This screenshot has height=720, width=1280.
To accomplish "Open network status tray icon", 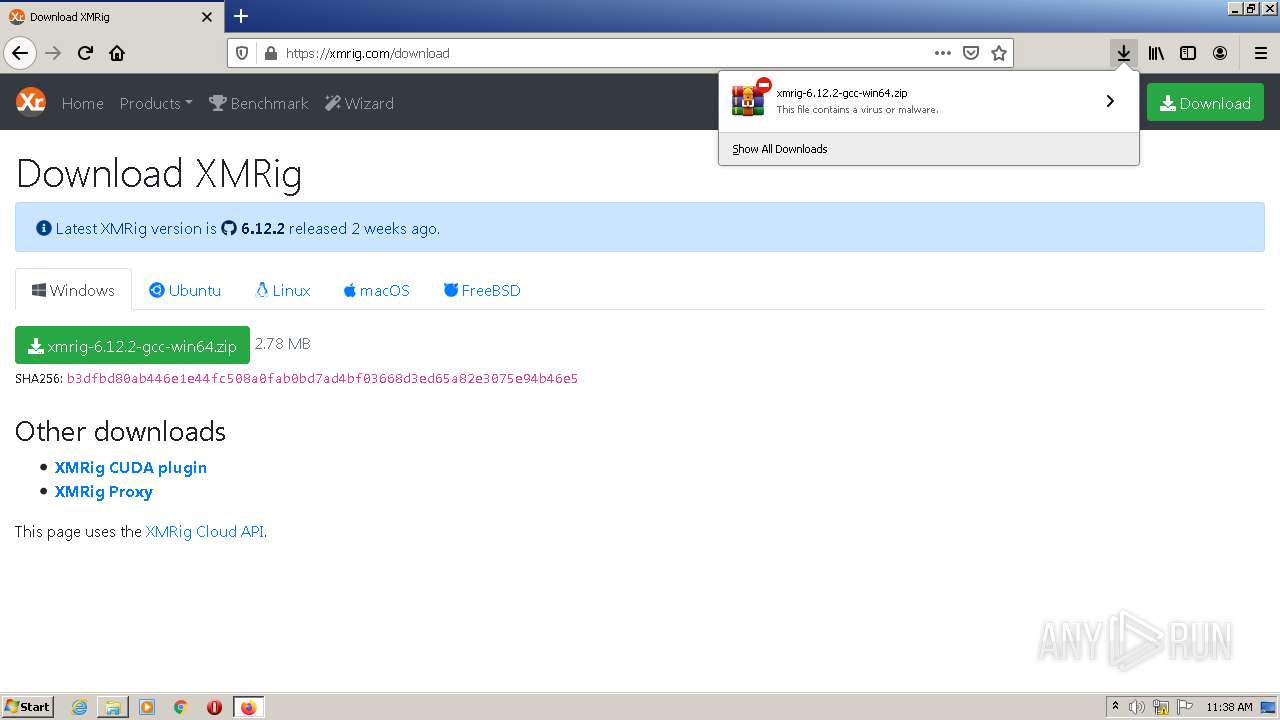I will [x=1161, y=707].
